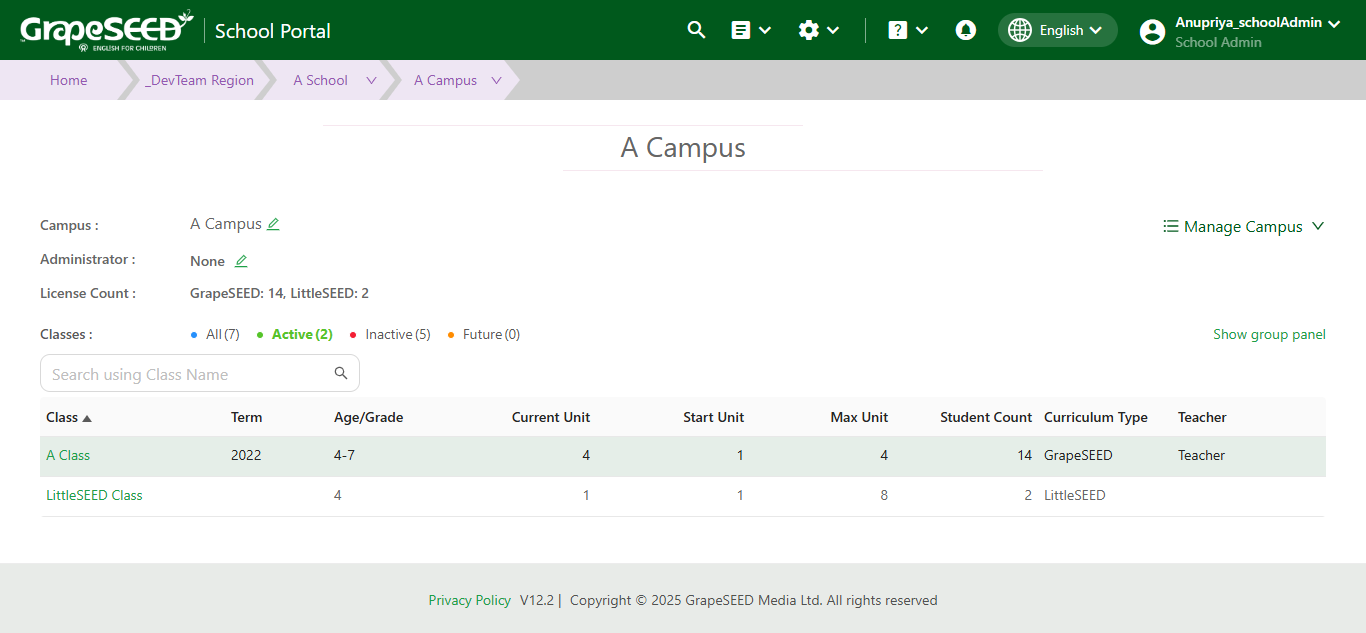1366x633 pixels.
Task: Open the notifications bell
Action: (966, 30)
